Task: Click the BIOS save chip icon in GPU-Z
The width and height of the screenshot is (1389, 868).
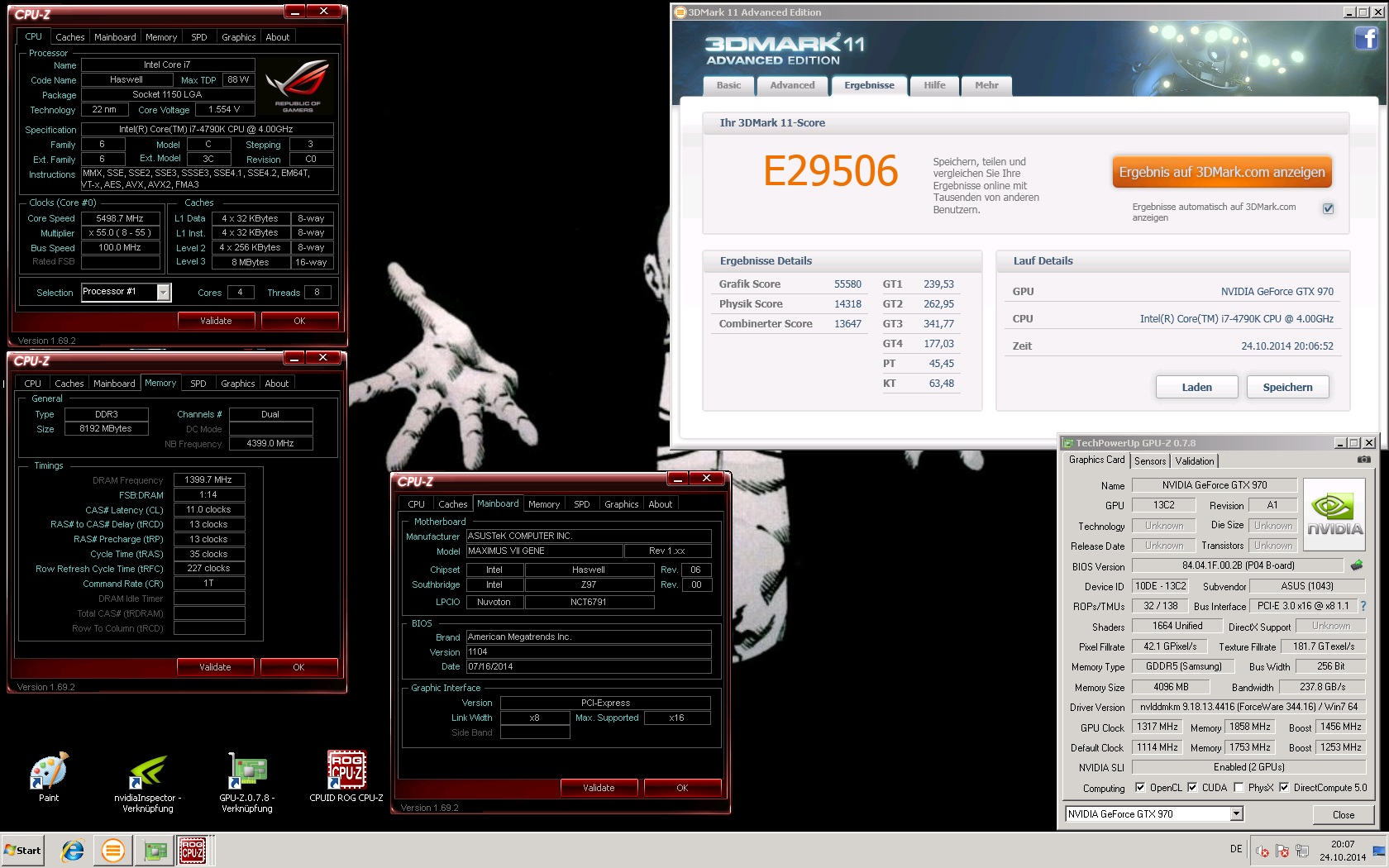Action: (x=1357, y=566)
